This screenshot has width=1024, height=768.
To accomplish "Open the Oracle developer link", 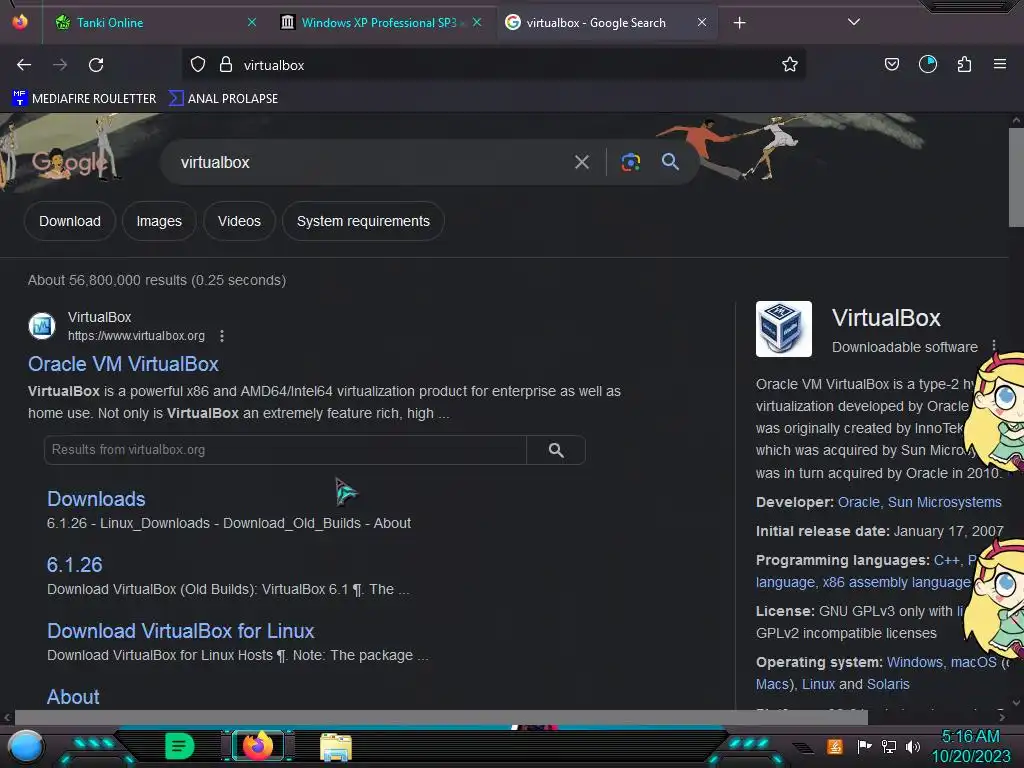I will tap(859, 502).
